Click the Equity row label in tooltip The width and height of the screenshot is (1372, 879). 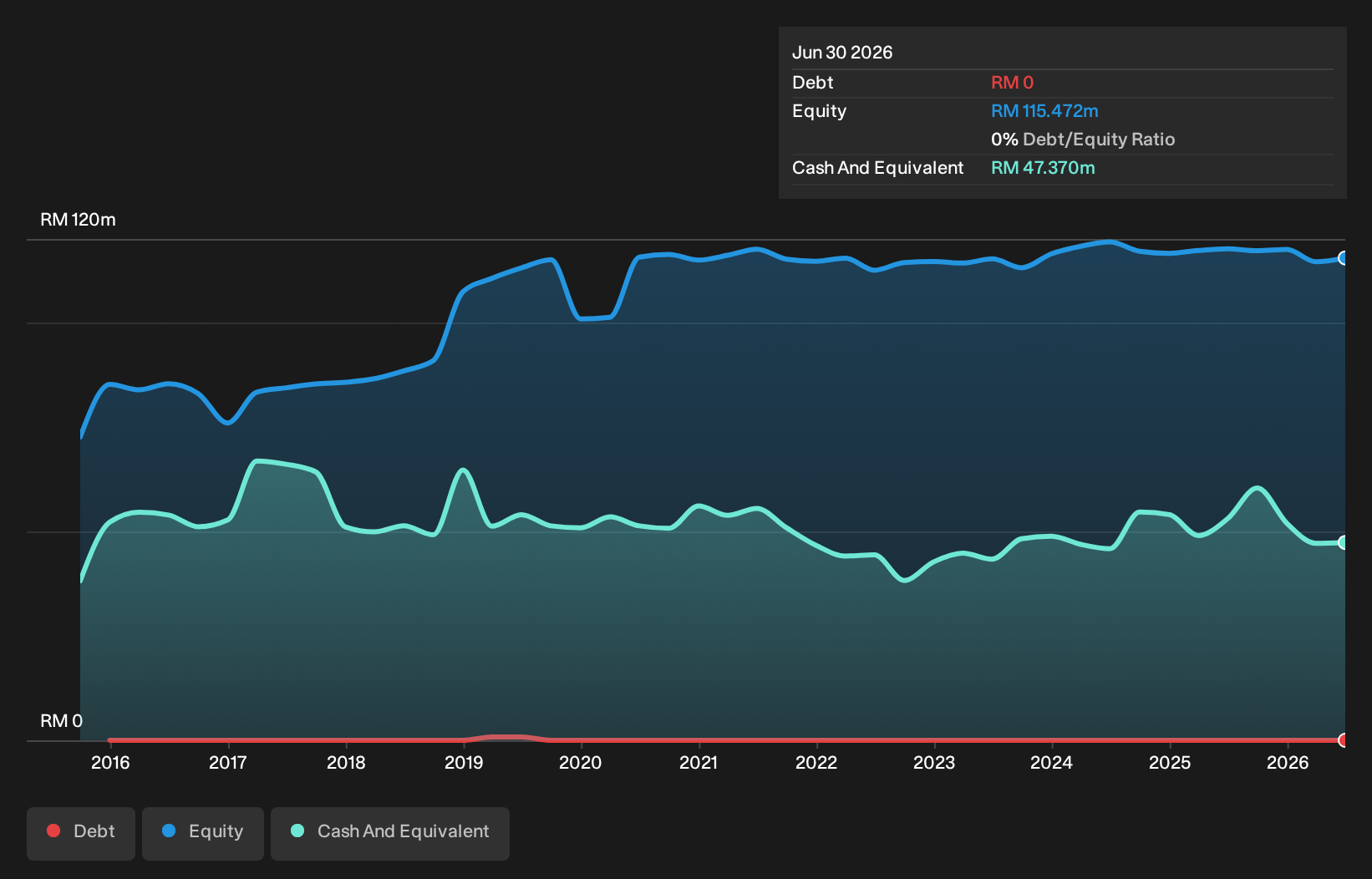820,111
